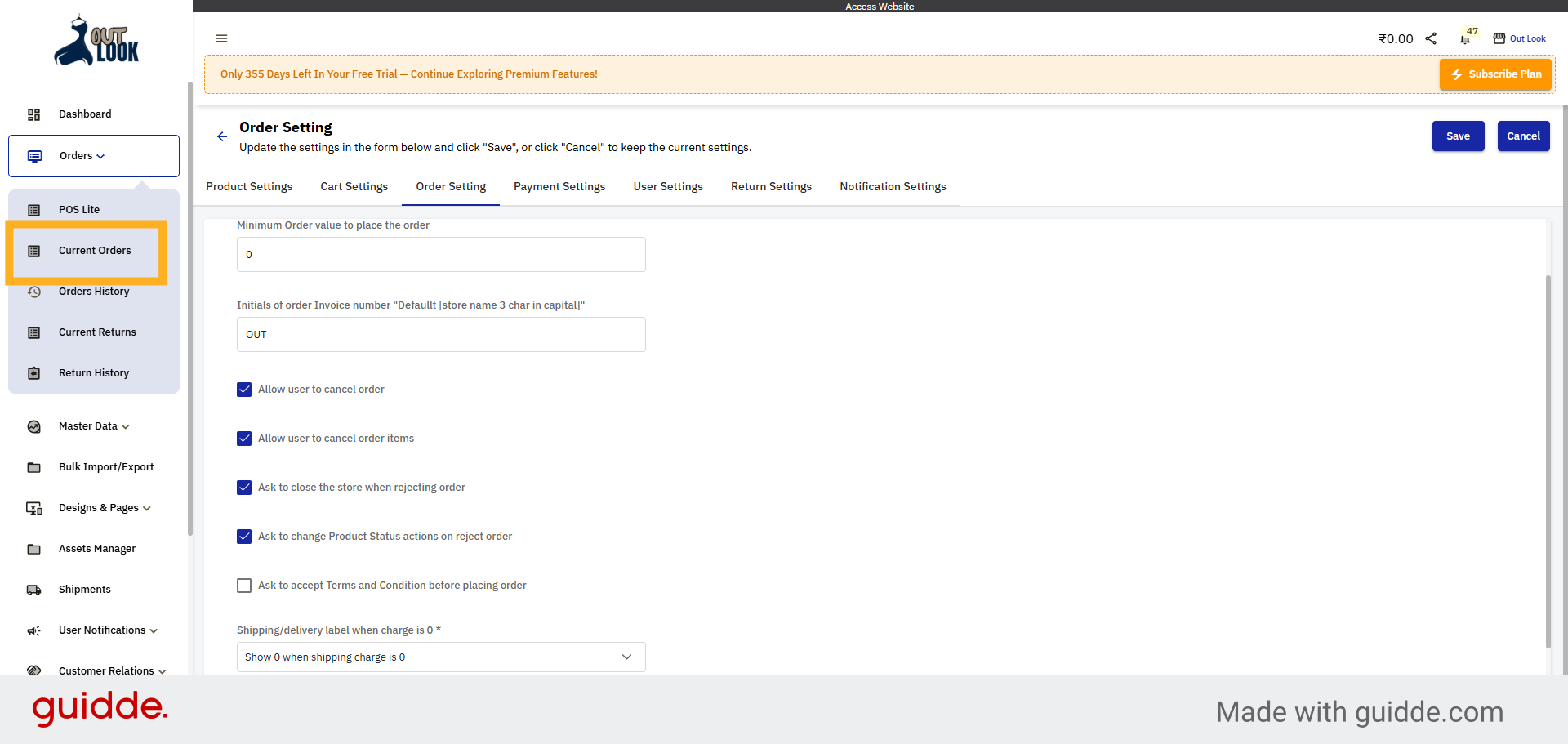Viewport: 1568px width, 744px height.
Task: Click the Out Look logo
Action: click(96, 40)
